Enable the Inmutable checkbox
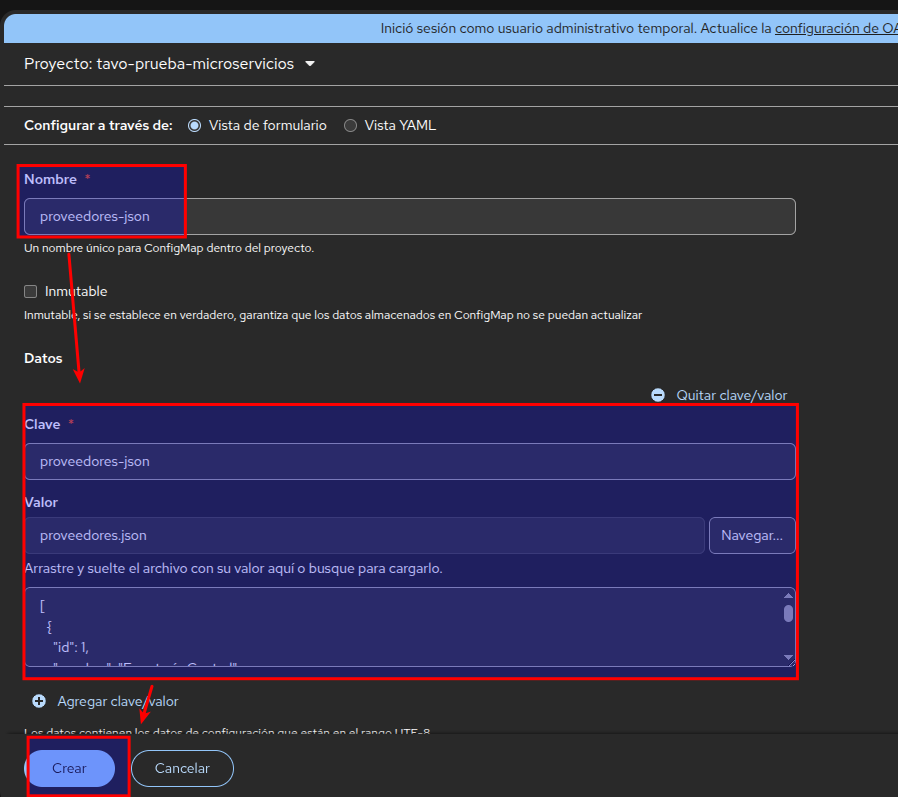The height and width of the screenshot is (797, 898). (x=31, y=291)
